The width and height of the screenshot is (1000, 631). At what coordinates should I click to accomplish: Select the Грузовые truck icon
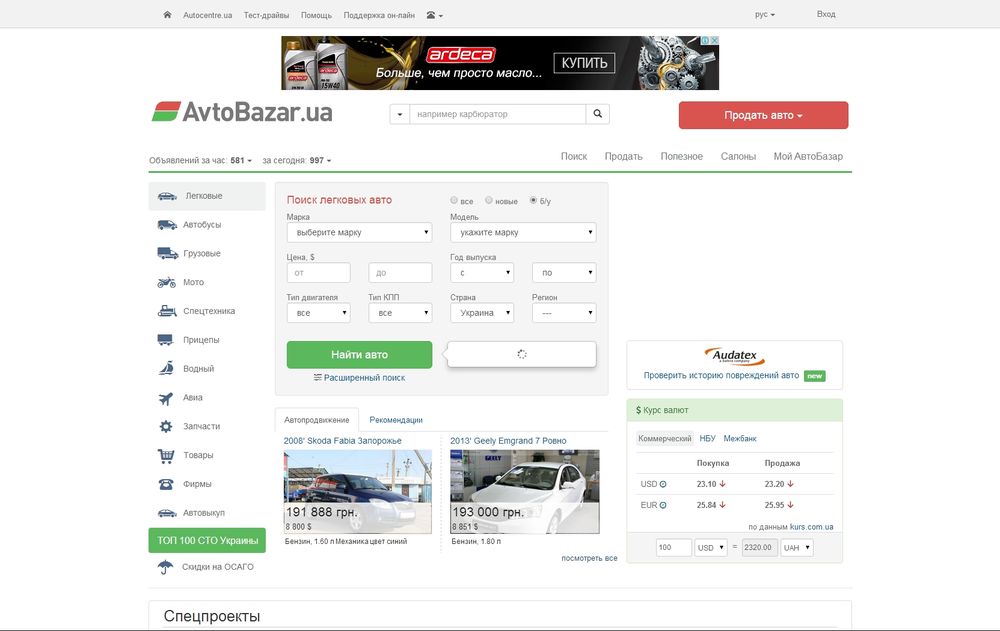[167, 253]
